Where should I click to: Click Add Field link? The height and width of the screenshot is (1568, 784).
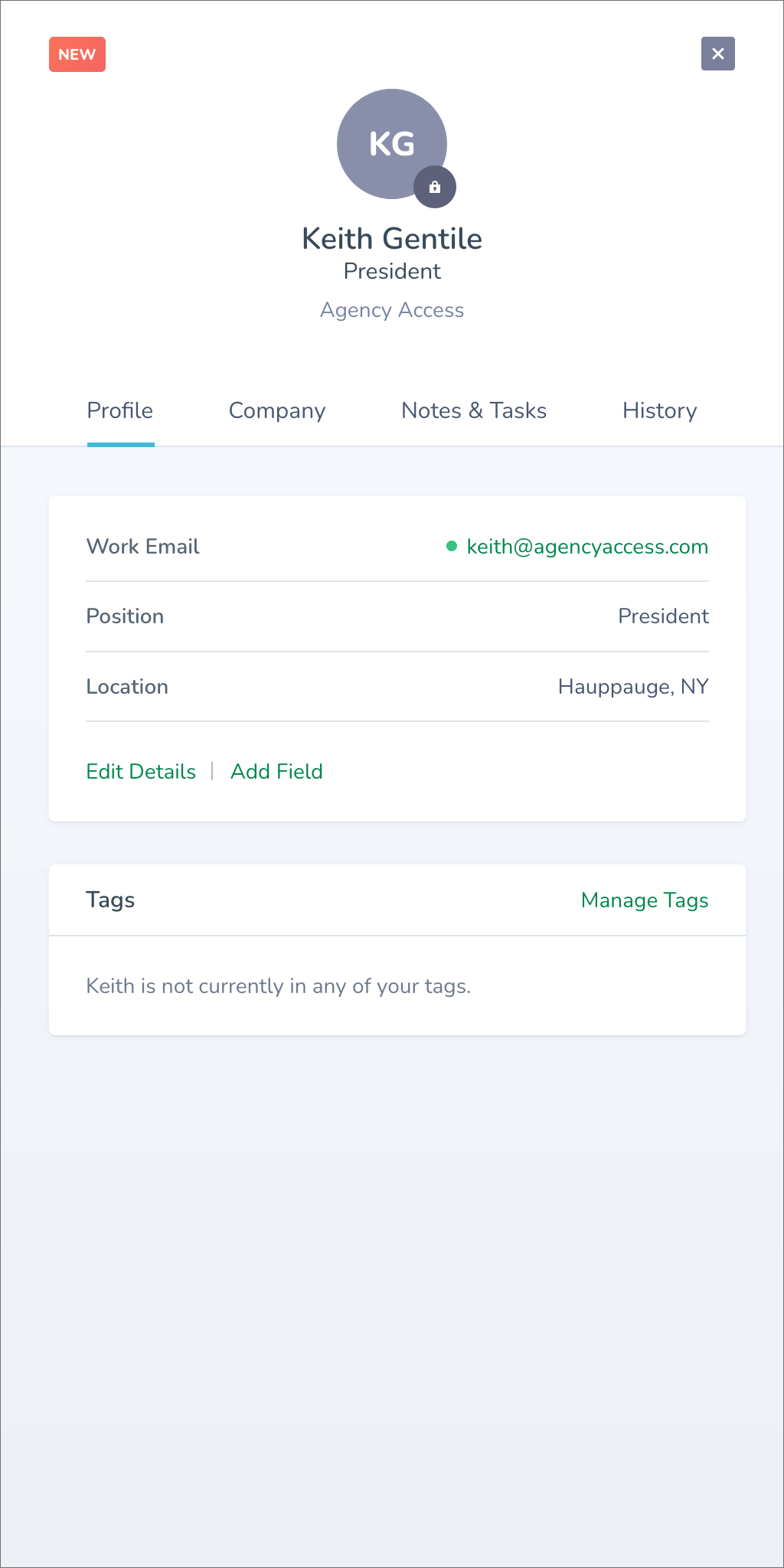pyautogui.click(x=277, y=772)
